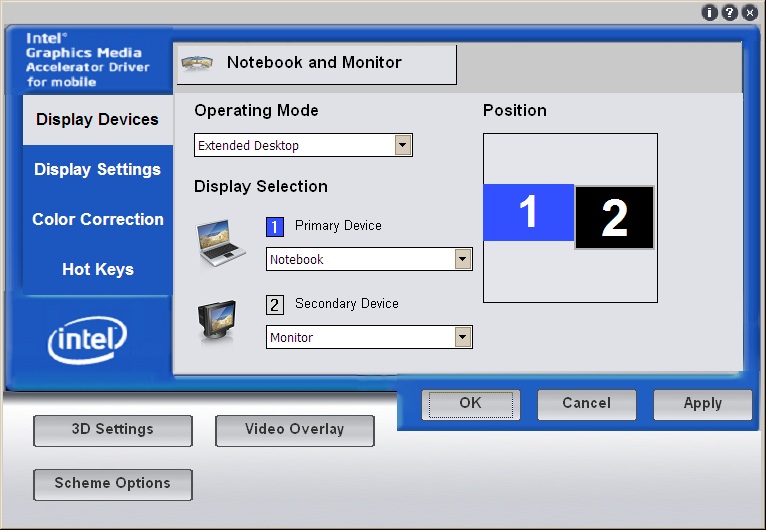Expand the Primary Device dropdown arrow
766x530 pixels.
[463, 259]
